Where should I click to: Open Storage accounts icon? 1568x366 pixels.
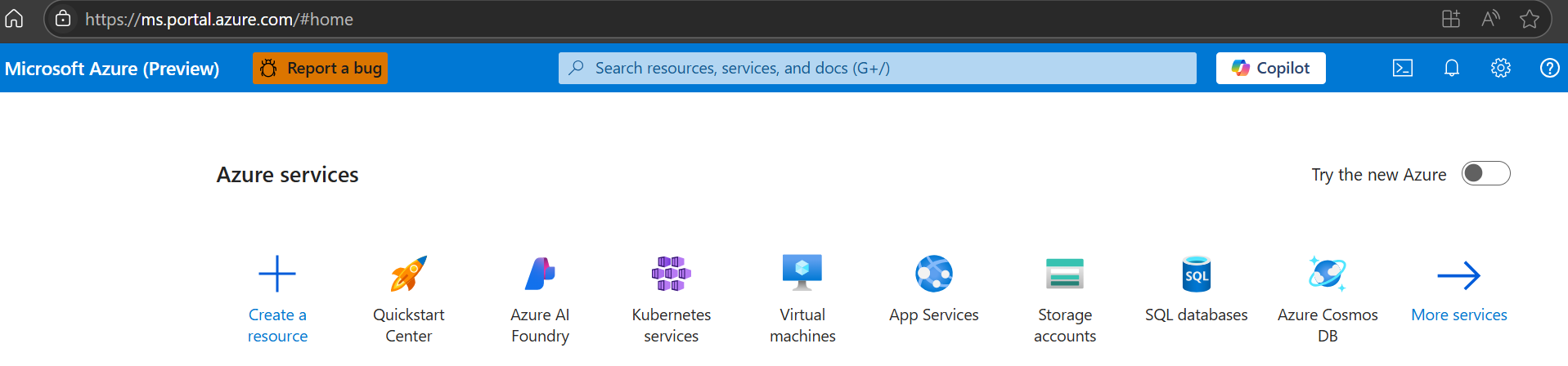coord(1065,274)
